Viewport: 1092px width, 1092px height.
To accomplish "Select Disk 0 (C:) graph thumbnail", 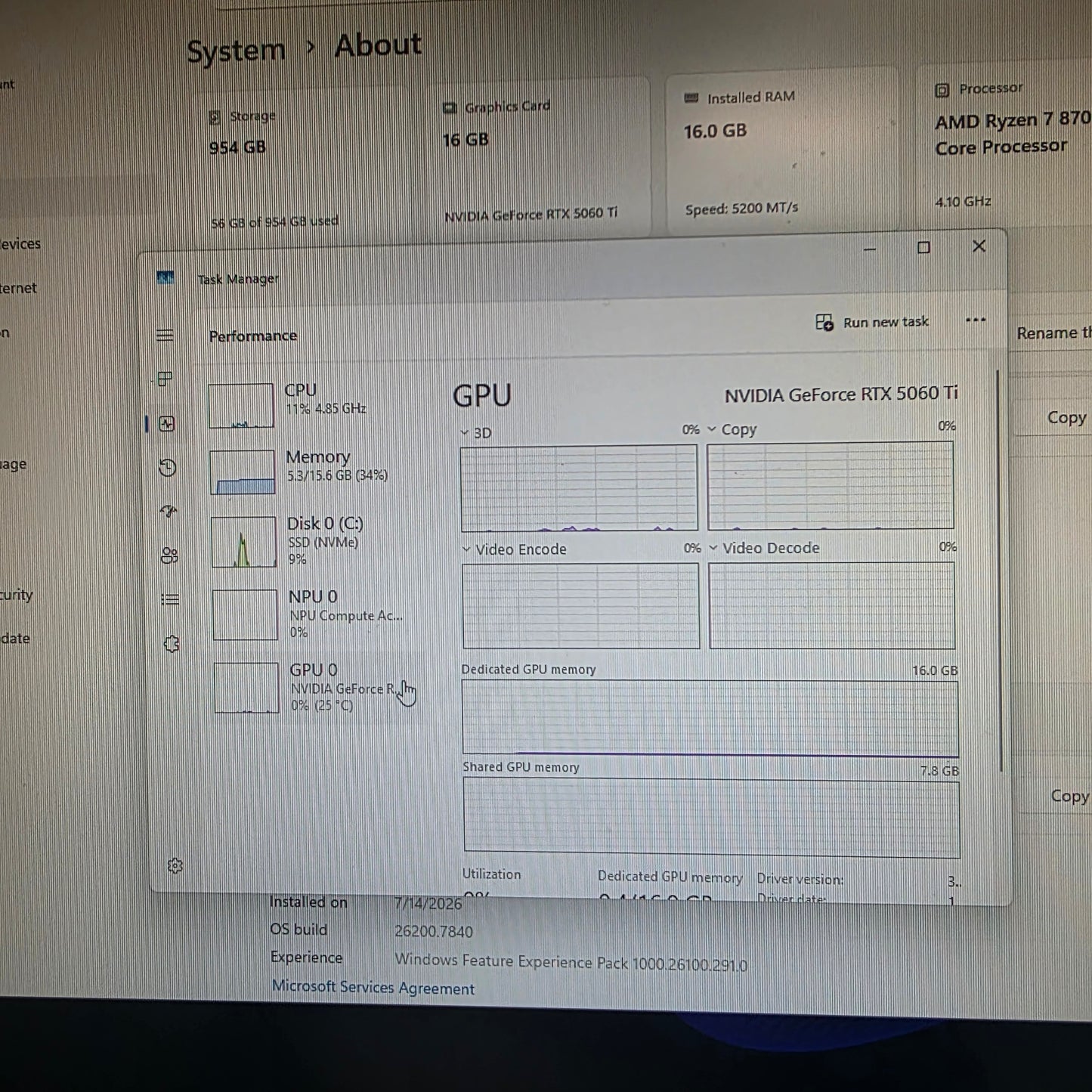I will tap(244, 542).
